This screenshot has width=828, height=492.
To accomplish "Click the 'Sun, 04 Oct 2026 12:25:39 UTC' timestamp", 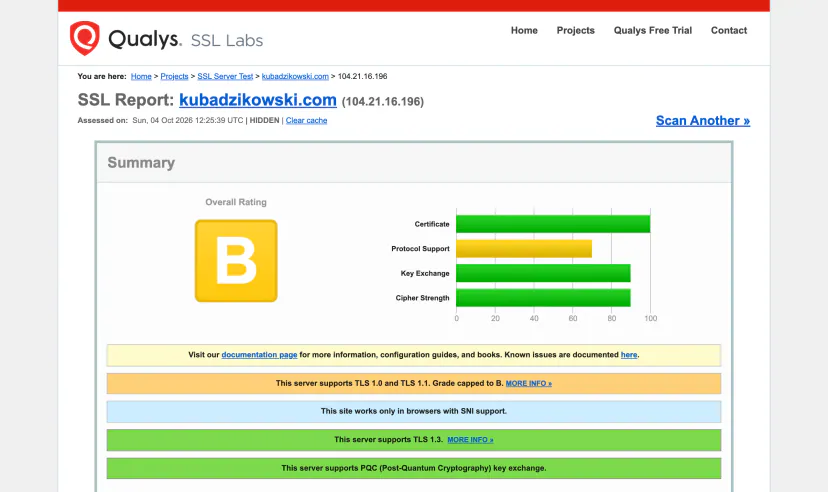I will point(188,120).
